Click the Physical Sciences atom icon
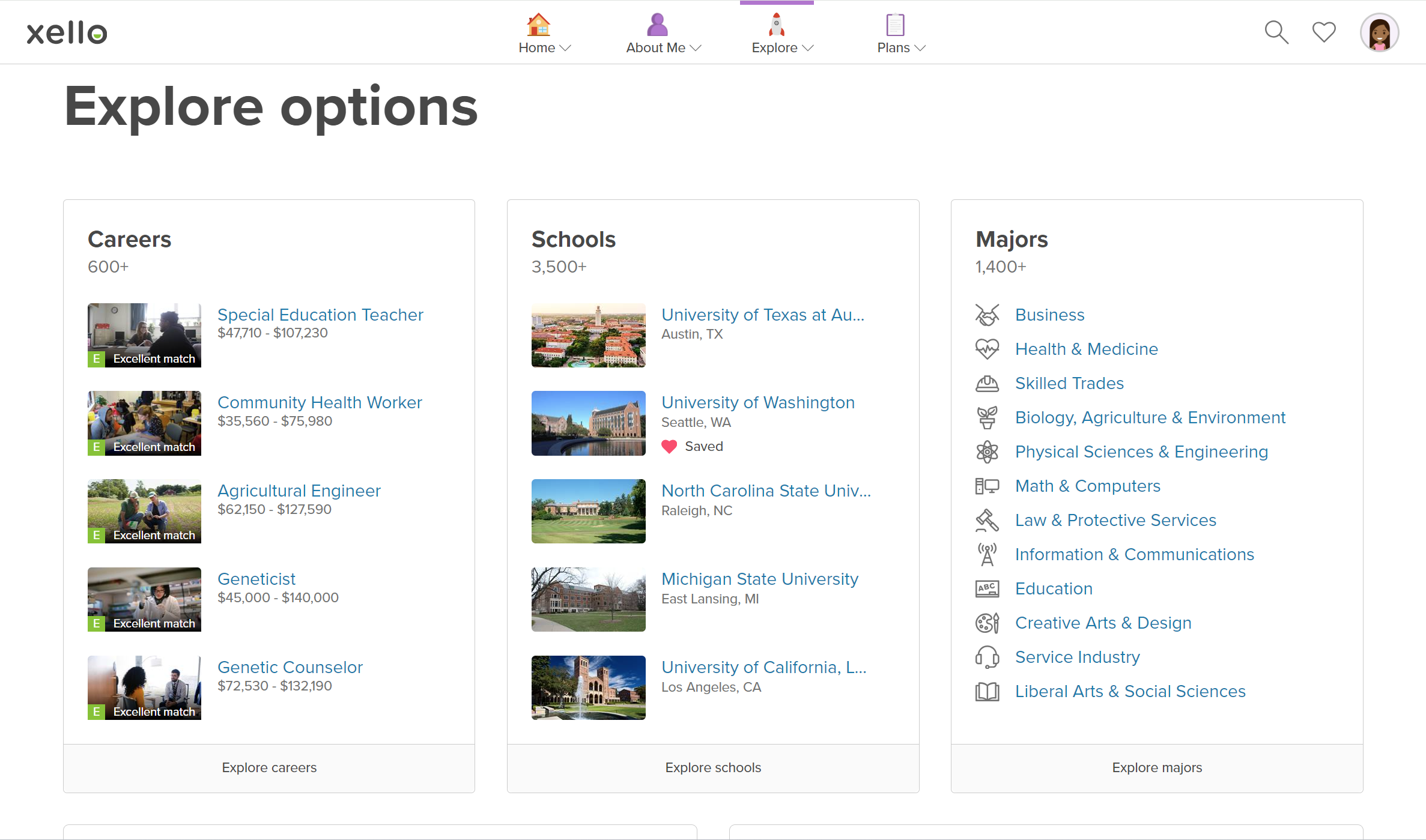 987,452
